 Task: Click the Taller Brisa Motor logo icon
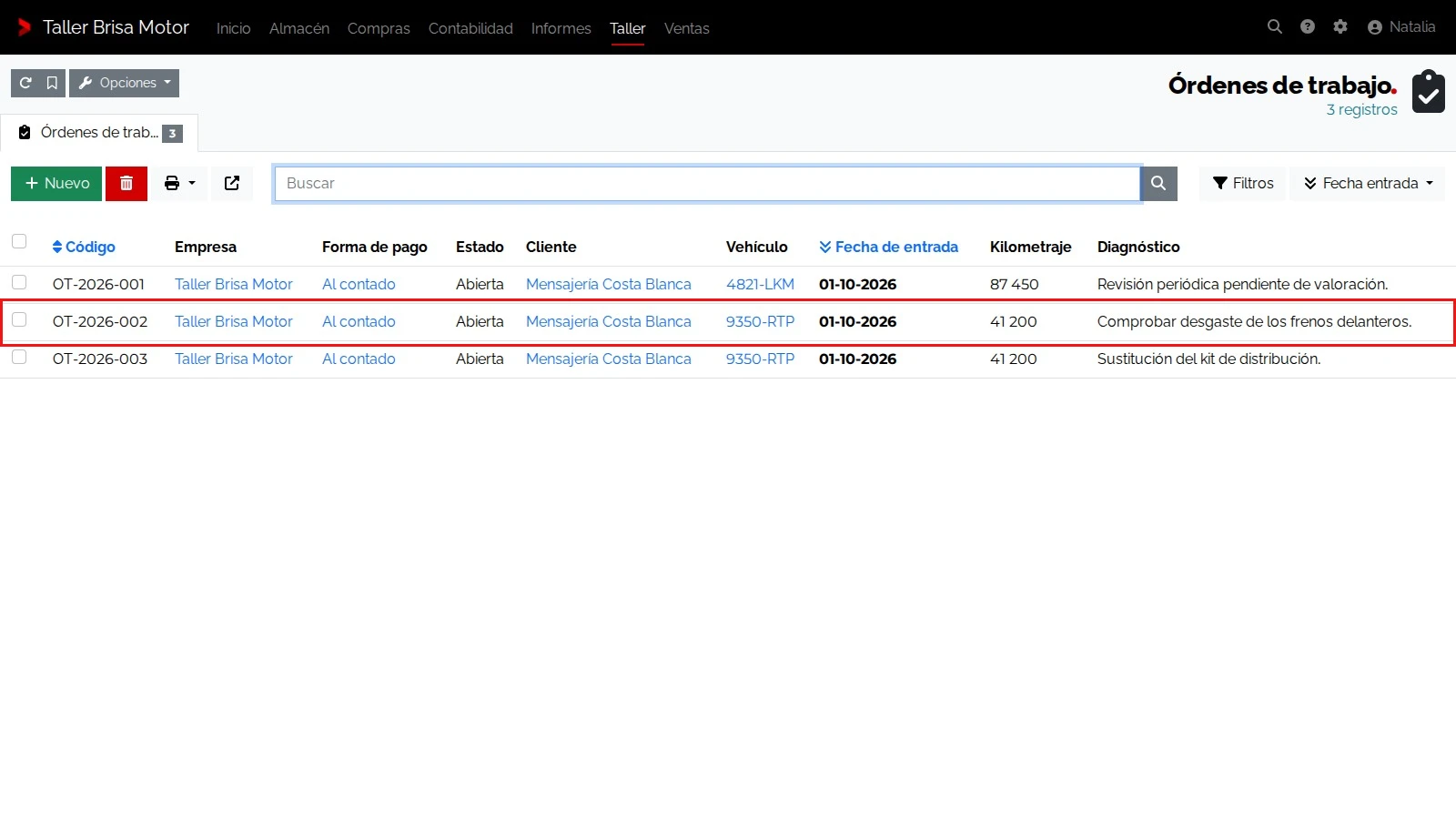point(25,27)
